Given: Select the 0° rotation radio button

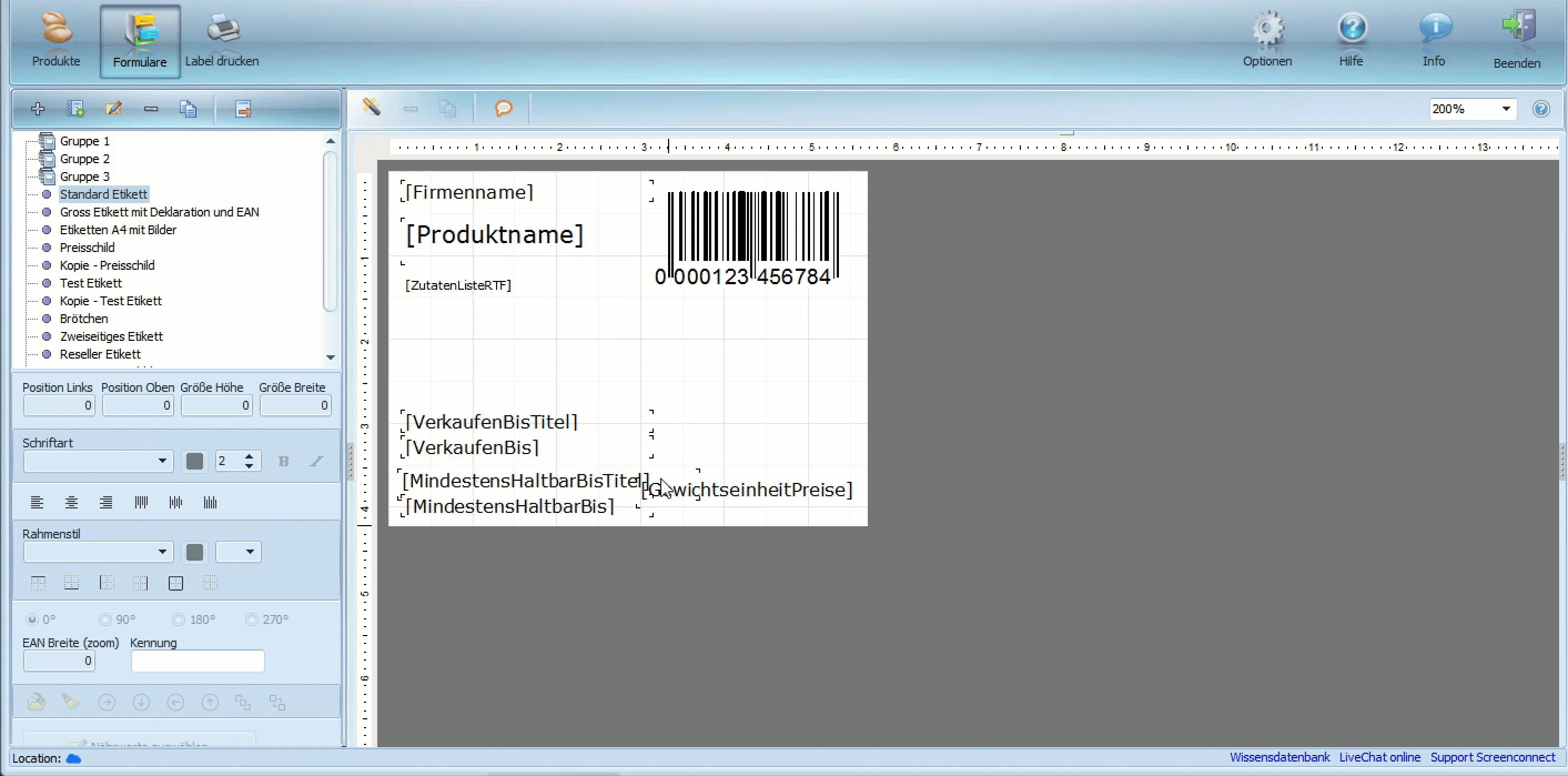Looking at the screenshot, I should click(x=32, y=619).
